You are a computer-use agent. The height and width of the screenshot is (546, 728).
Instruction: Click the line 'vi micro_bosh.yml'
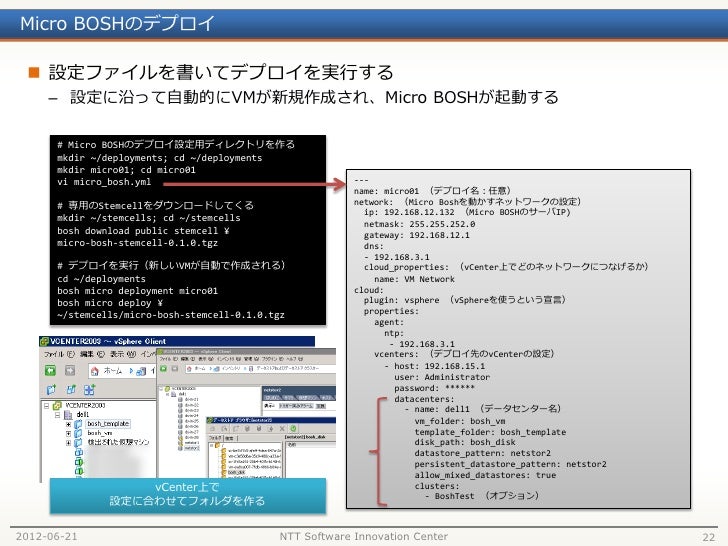[x=104, y=182]
